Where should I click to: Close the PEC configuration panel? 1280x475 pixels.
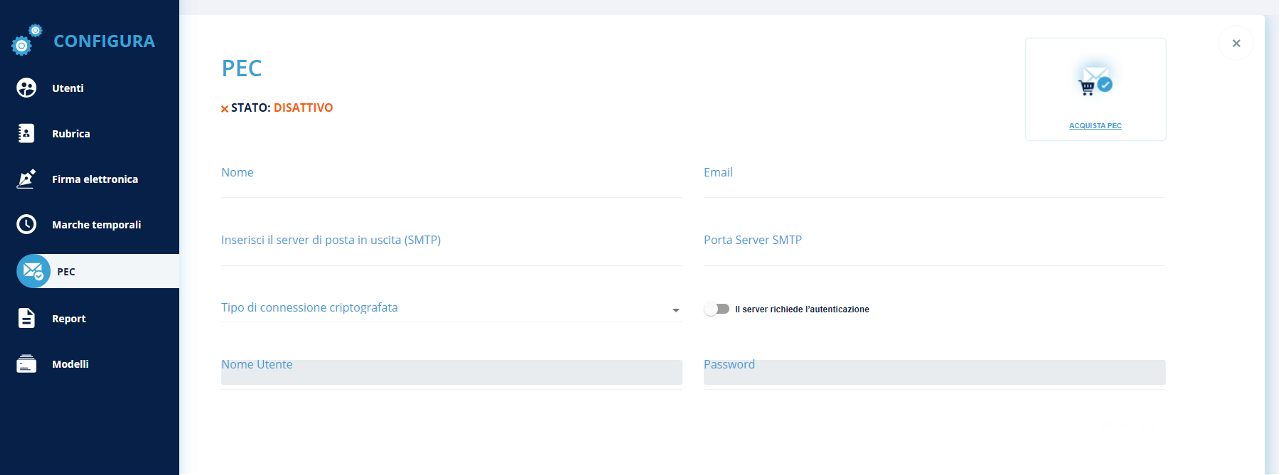click(x=1236, y=43)
